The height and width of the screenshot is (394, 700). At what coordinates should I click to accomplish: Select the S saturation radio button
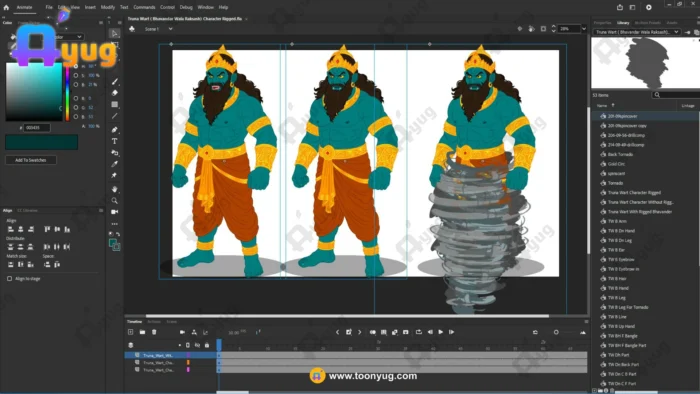pos(75,75)
